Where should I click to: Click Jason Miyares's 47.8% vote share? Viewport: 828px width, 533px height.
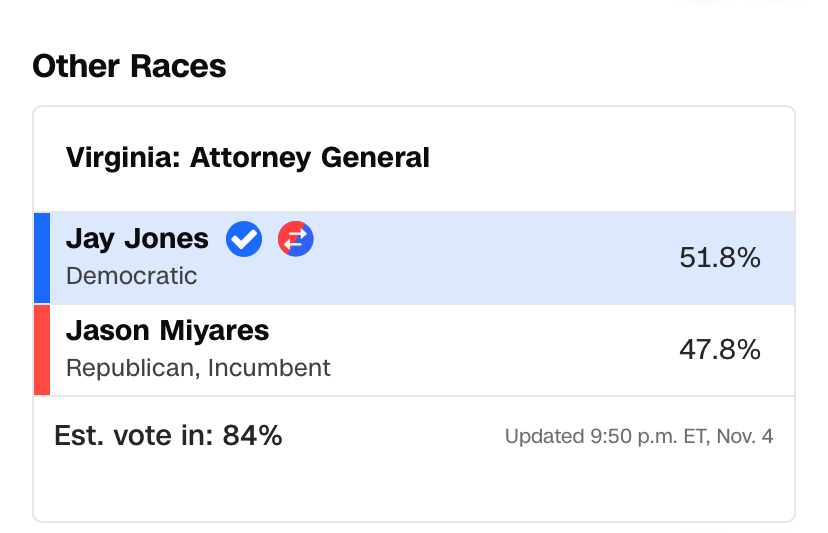tap(720, 350)
